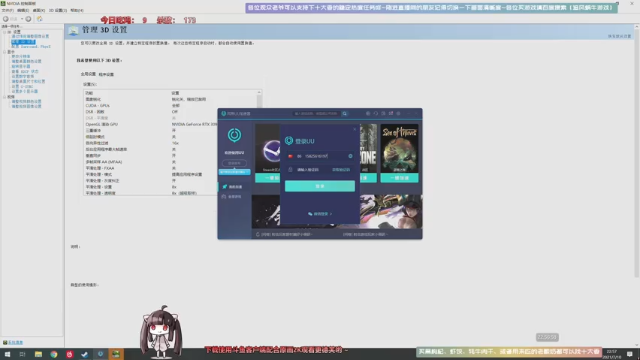Click the message box icon in UU header
The width and height of the screenshot is (640, 360).
[383, 113]
